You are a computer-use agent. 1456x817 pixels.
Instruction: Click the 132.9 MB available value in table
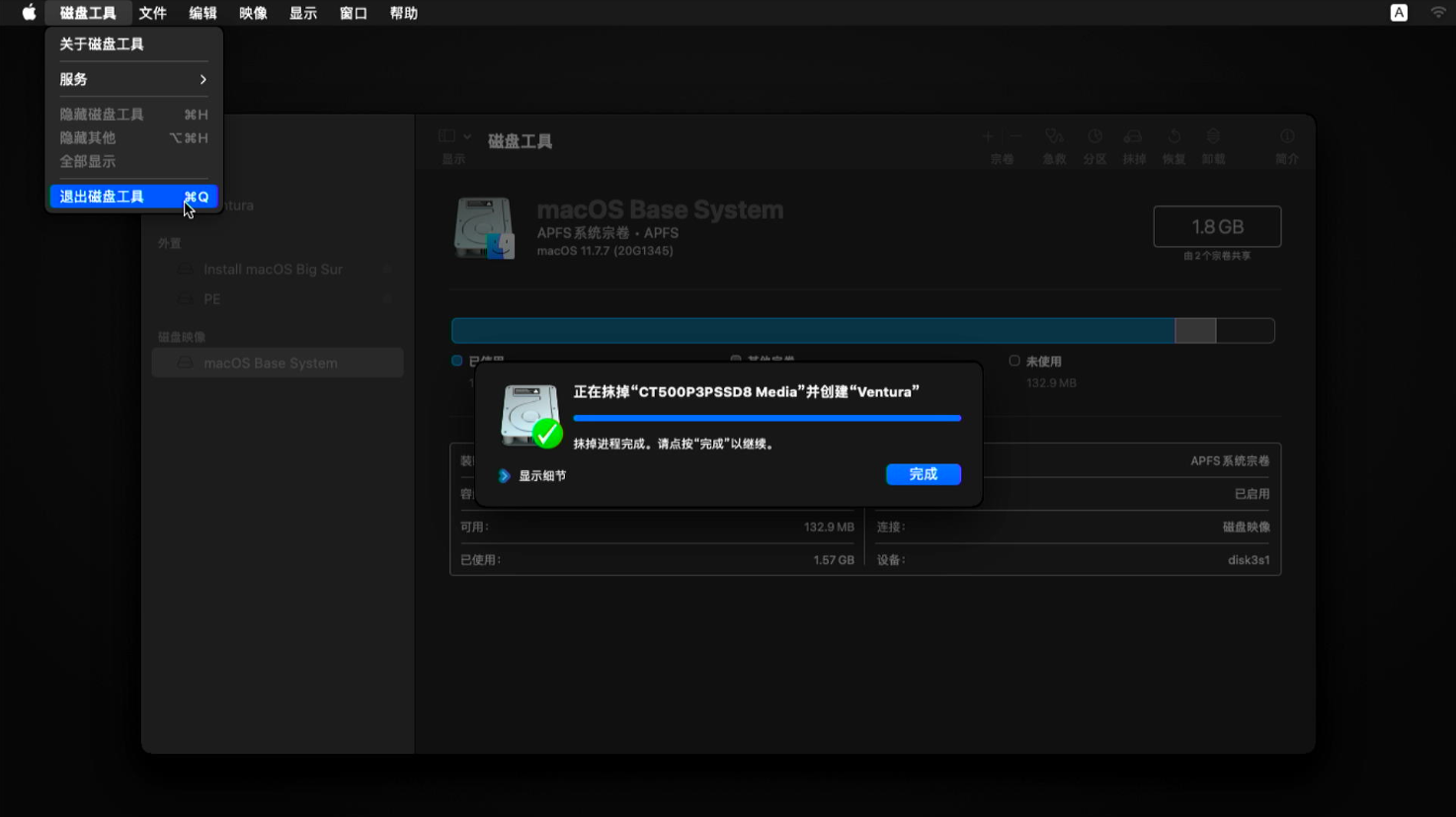[x=829, y=528]
